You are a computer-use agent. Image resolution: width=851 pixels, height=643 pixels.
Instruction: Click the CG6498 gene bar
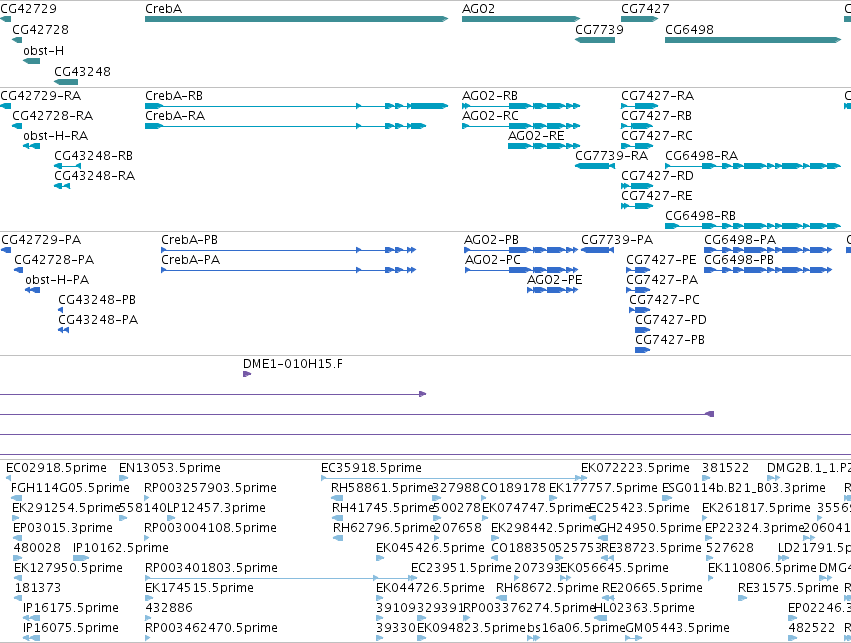(753, 40)
